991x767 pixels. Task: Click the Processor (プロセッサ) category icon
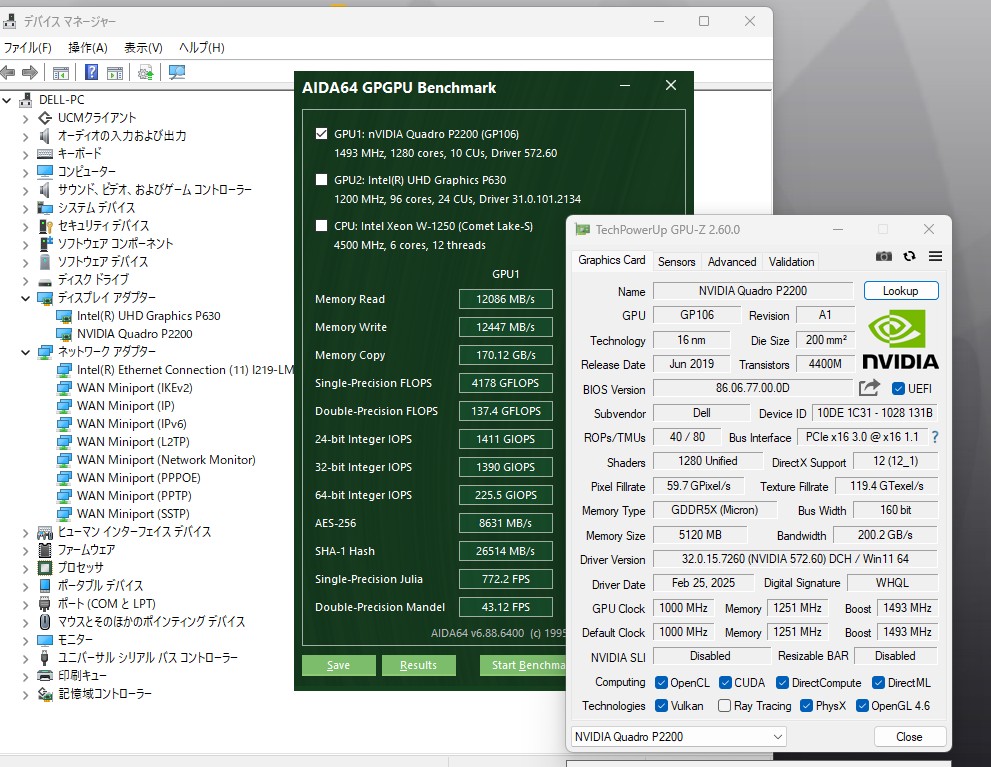coord(45,567)
